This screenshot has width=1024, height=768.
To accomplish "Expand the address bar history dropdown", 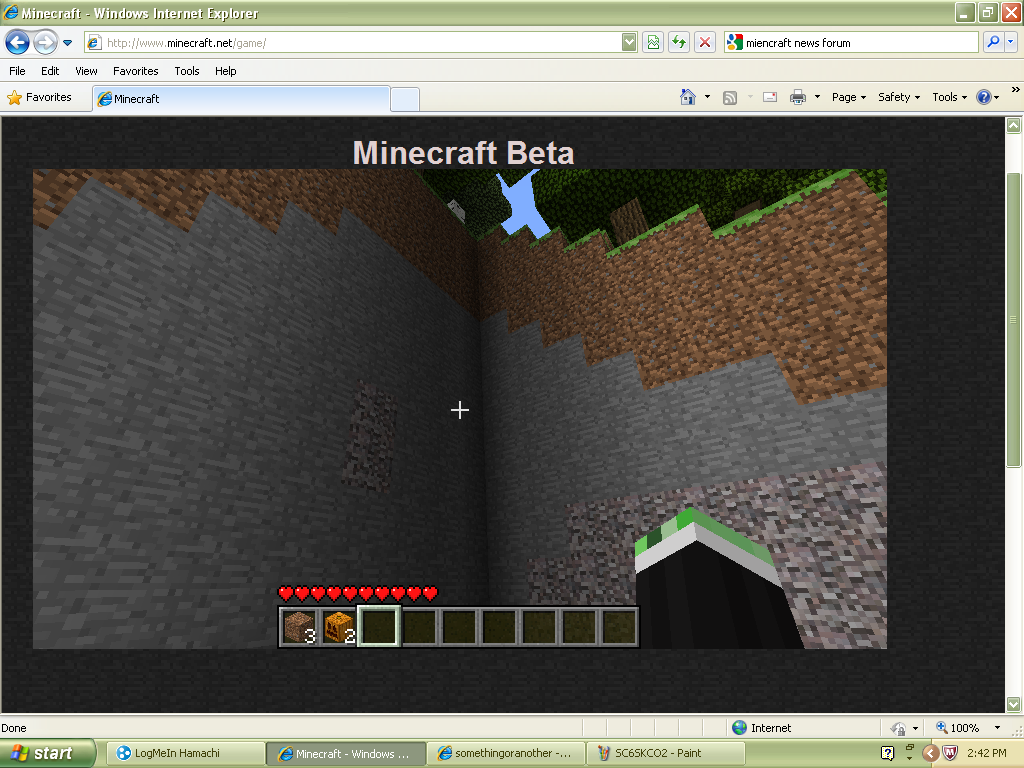I will pyautogui.click(x=629, y=43).
